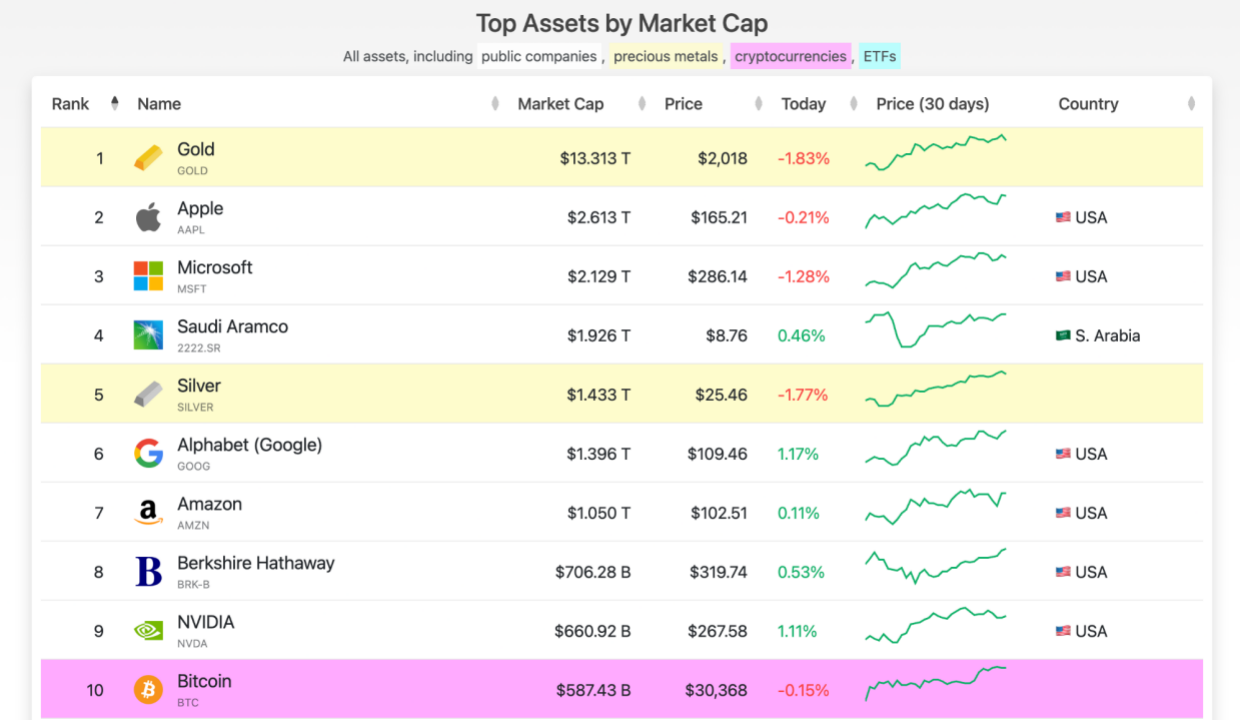Open the Amazon asset name link
This screenshot has height=728, width=1240.
209,503
